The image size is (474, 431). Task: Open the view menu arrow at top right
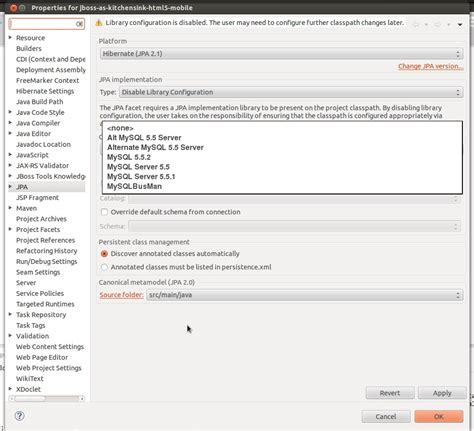460,24
